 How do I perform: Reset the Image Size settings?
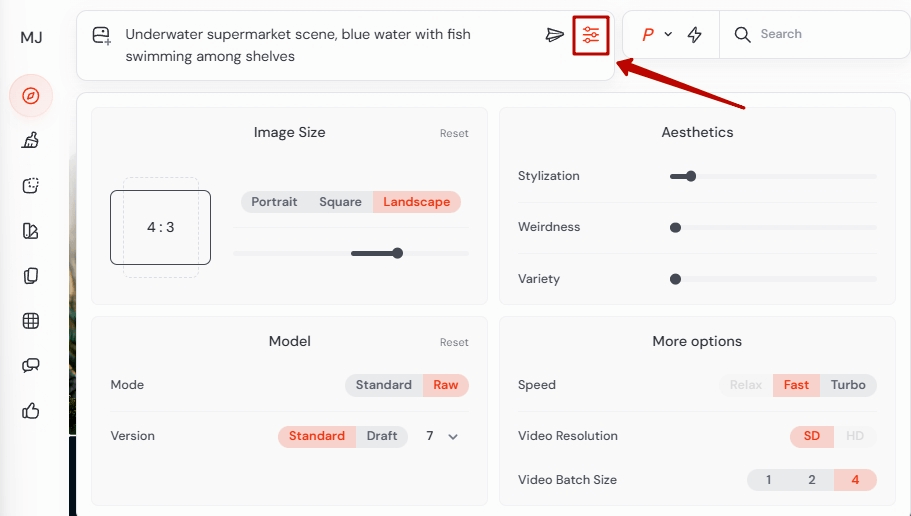click(x=454, y=133)
